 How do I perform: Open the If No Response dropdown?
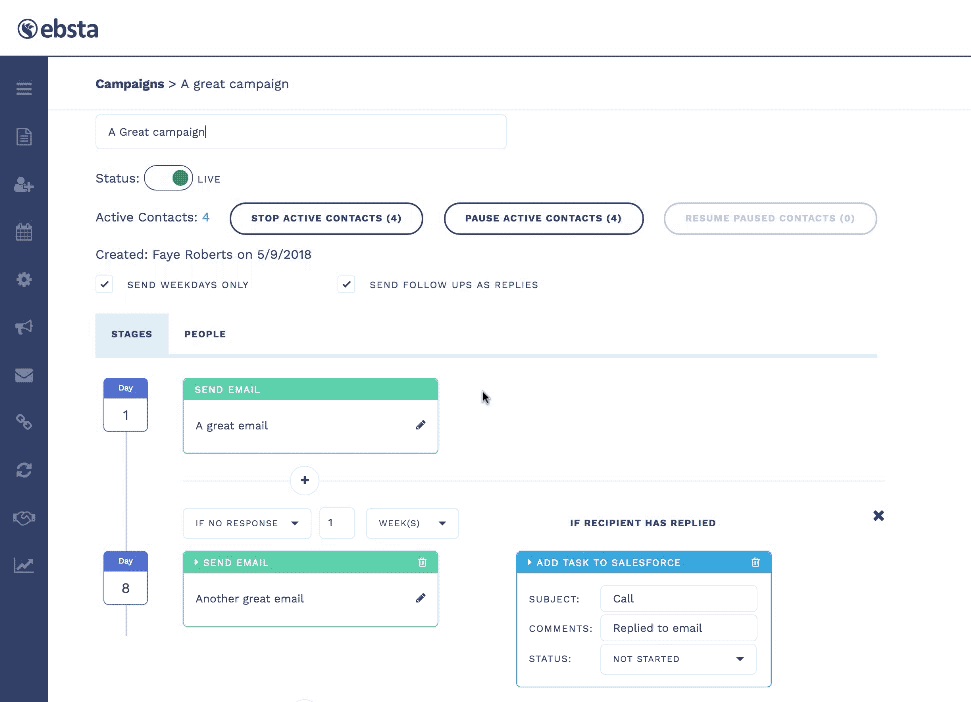[x=247, y=523]
